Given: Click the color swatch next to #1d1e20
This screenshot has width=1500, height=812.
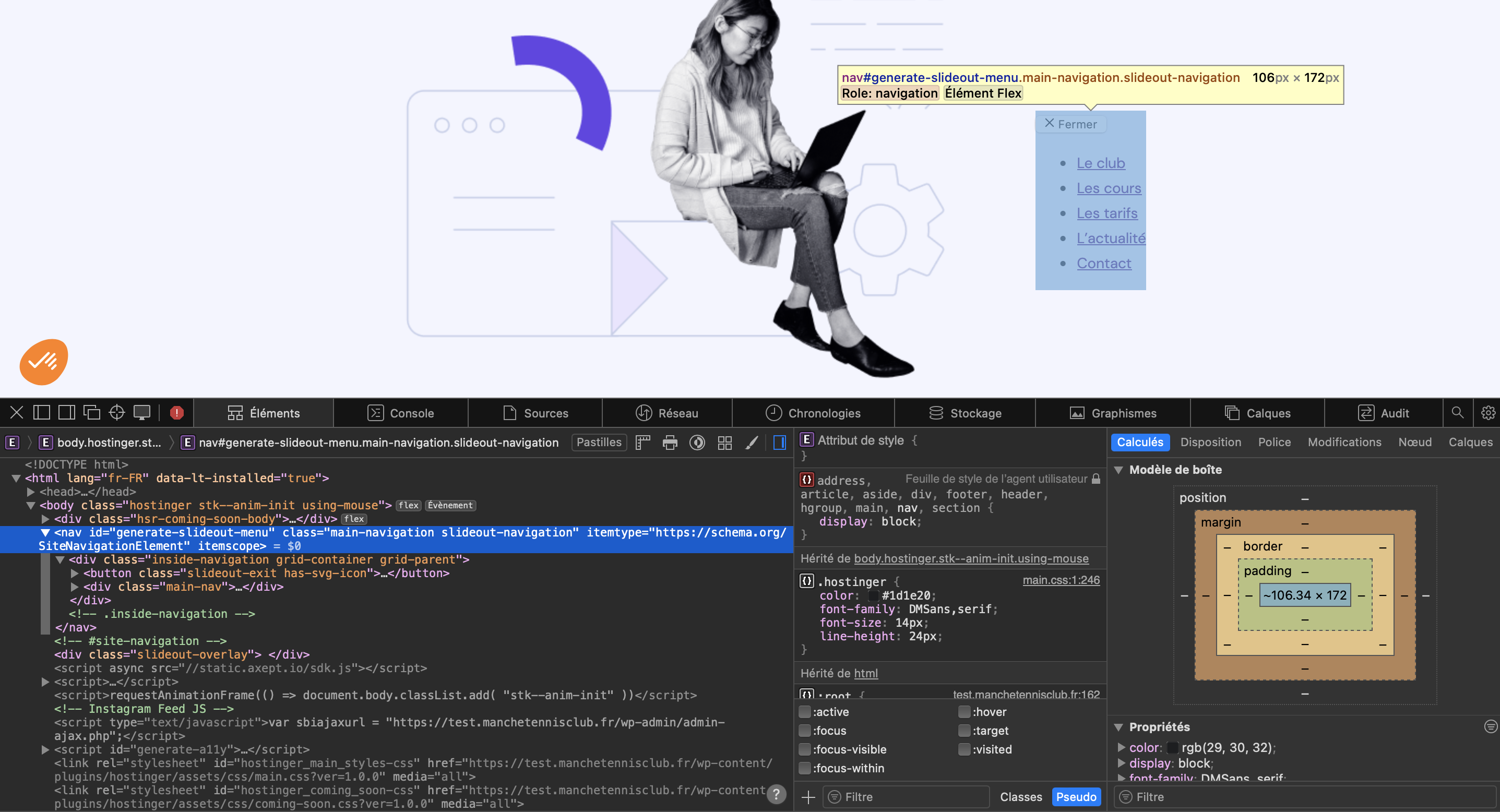Looking at the screenshot, I should point(873,595).
